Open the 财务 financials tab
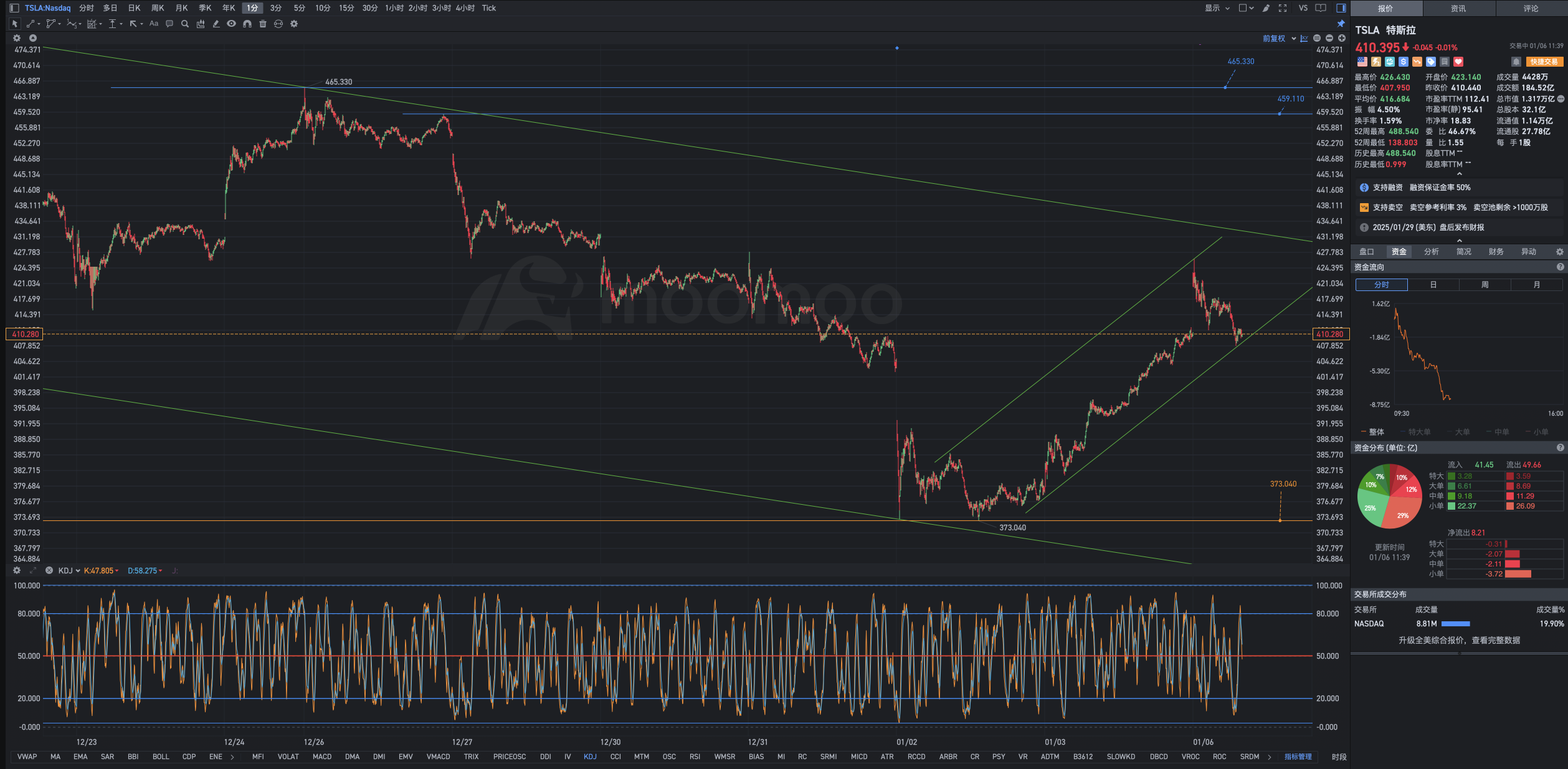 [1496, 252]
